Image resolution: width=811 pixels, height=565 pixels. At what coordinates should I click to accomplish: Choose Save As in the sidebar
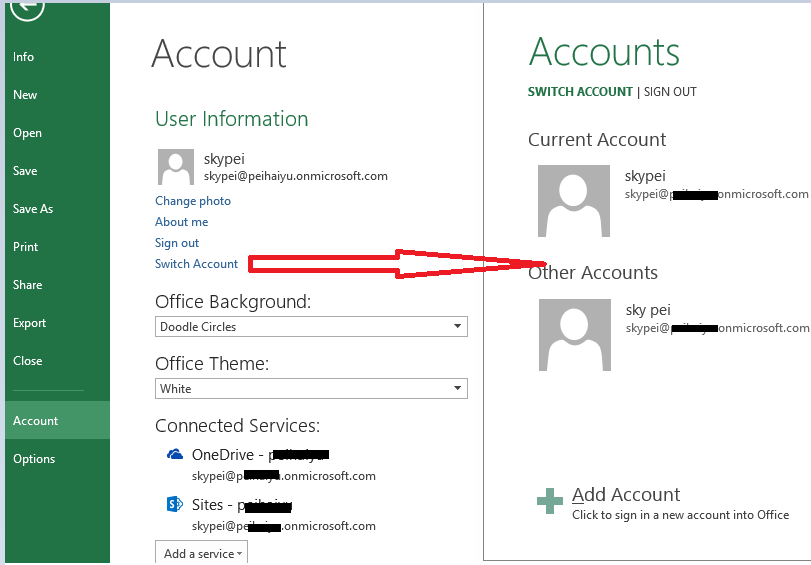click(57, 209)
